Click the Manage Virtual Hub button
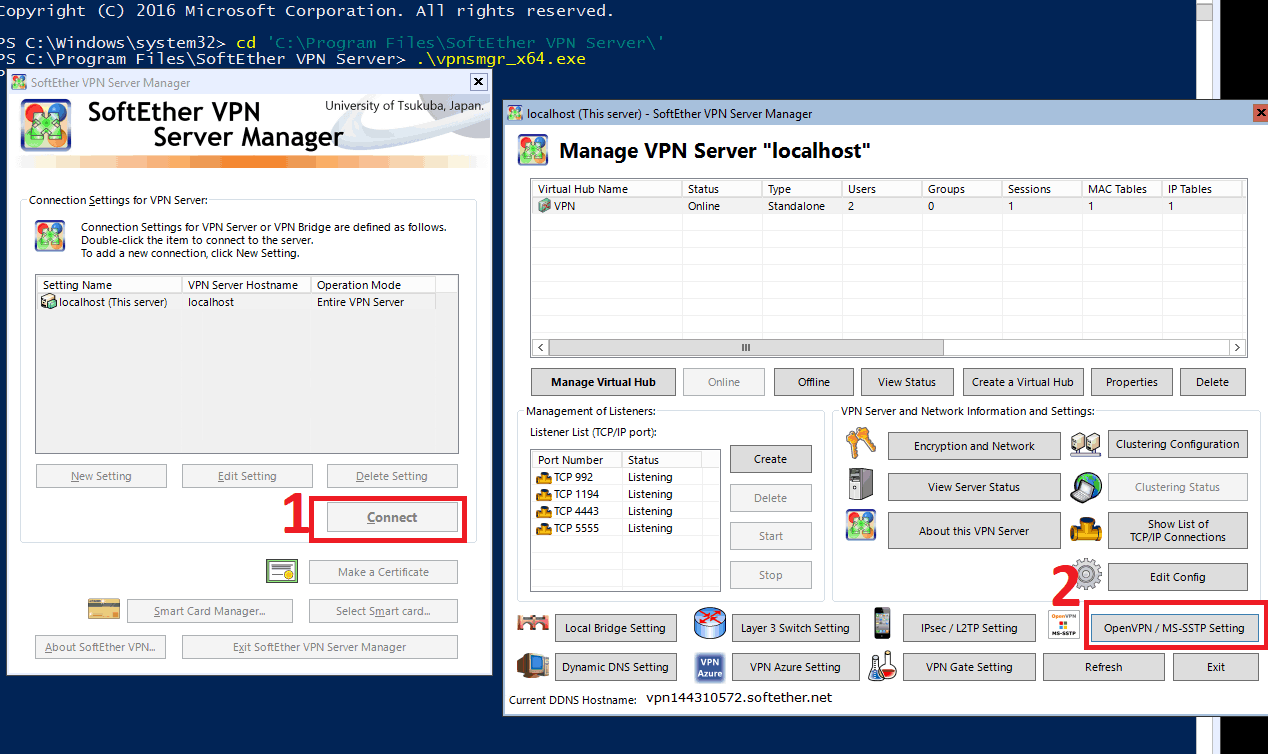Screen dimensions: 1268x754 603,382
